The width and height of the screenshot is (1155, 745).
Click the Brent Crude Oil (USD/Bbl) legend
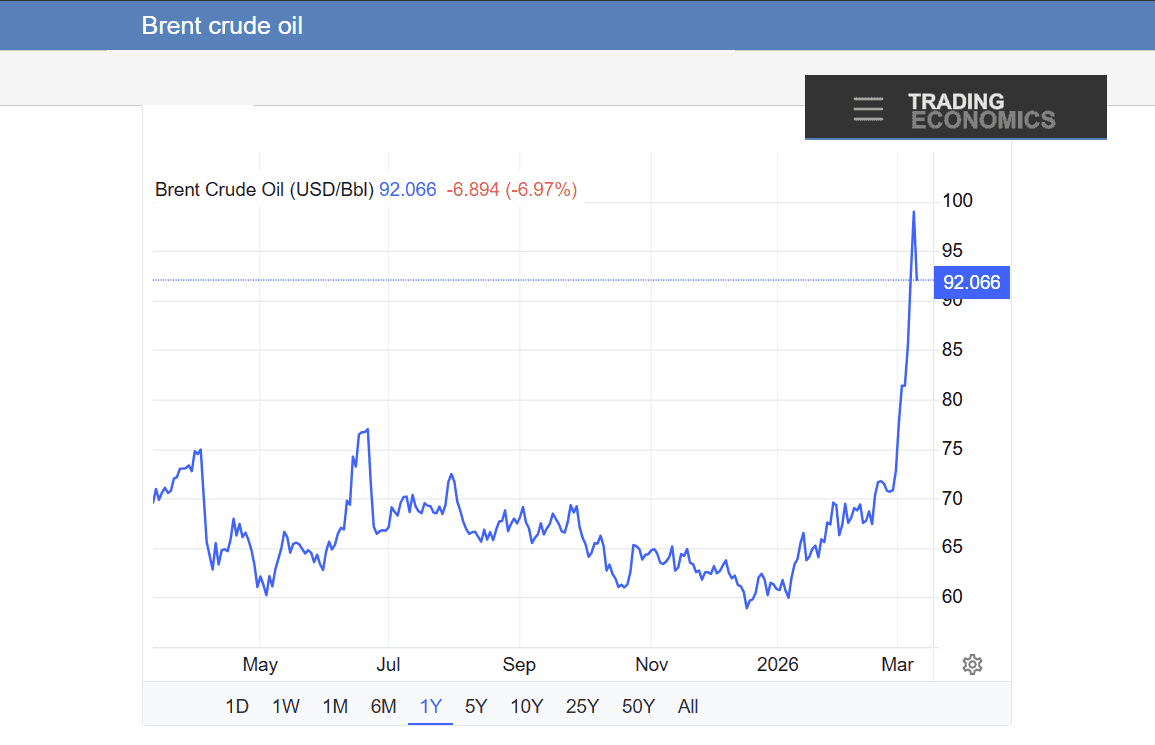click(x=264, y=189)
